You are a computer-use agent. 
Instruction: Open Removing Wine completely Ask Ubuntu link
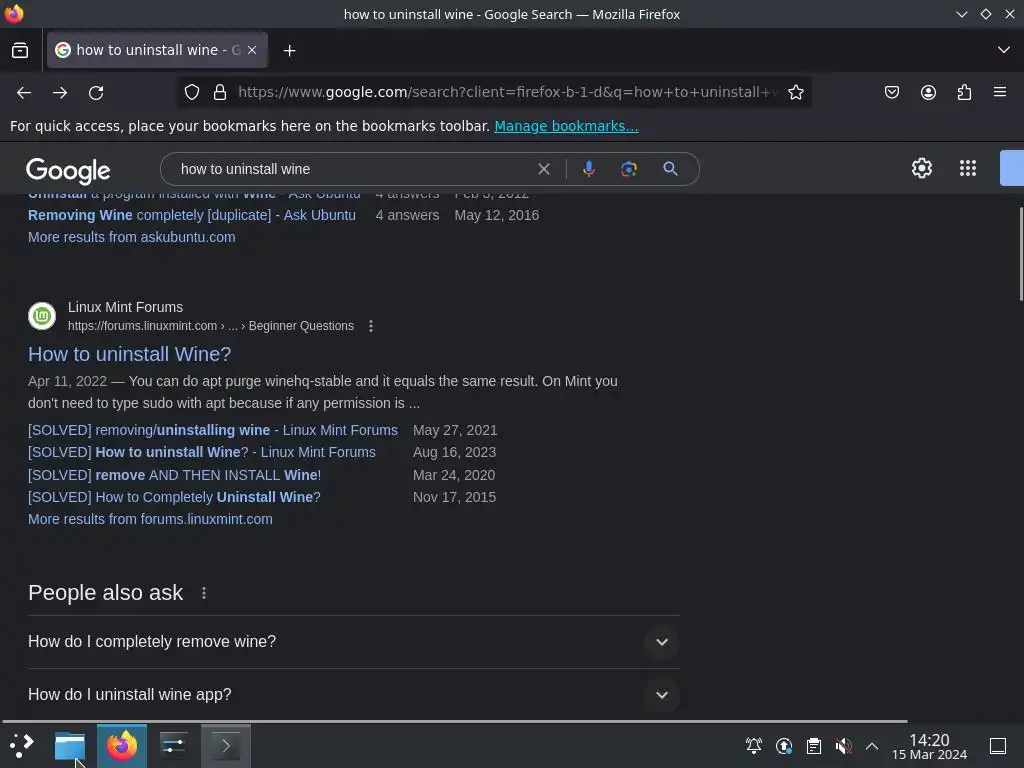point(192,215)
